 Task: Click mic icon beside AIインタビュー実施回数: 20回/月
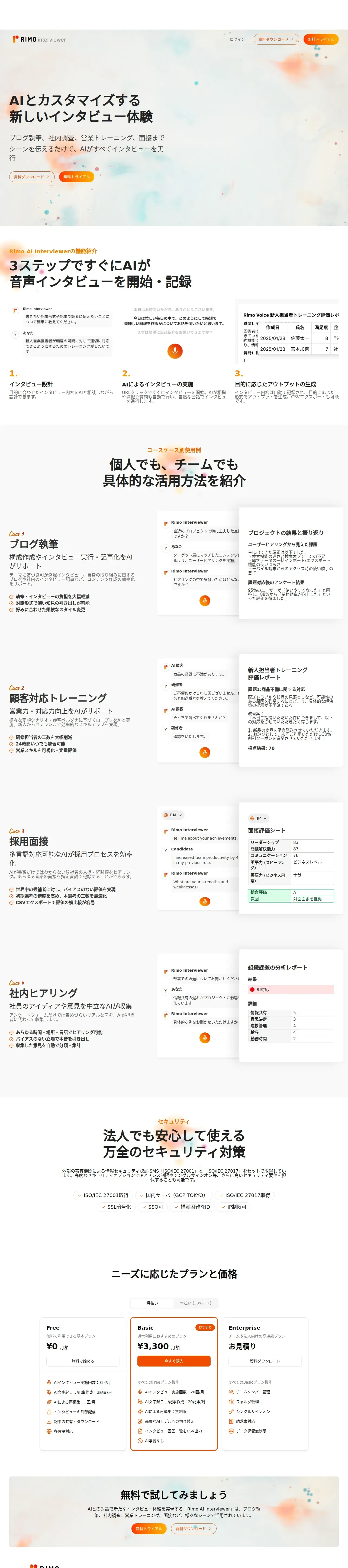[140, 1392]
